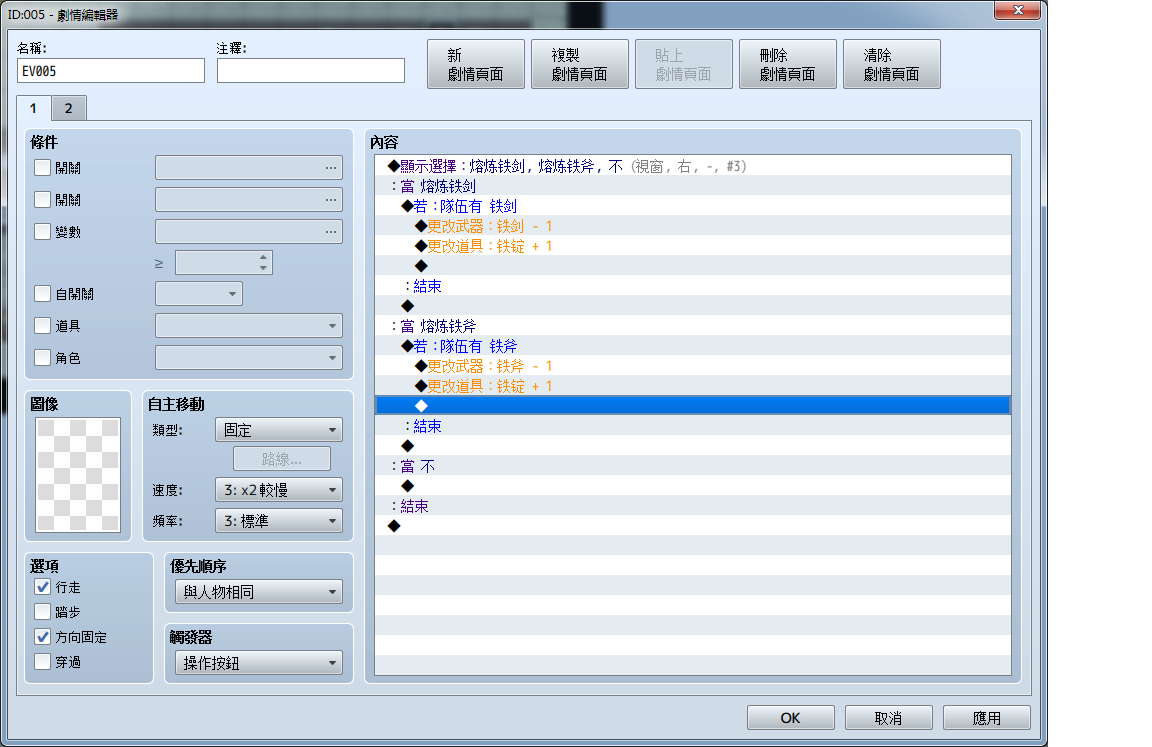This screenshot has height=747, width=1152.
Task: Open the 自開關 self-switch dropdown
Action: click(199, 294)
